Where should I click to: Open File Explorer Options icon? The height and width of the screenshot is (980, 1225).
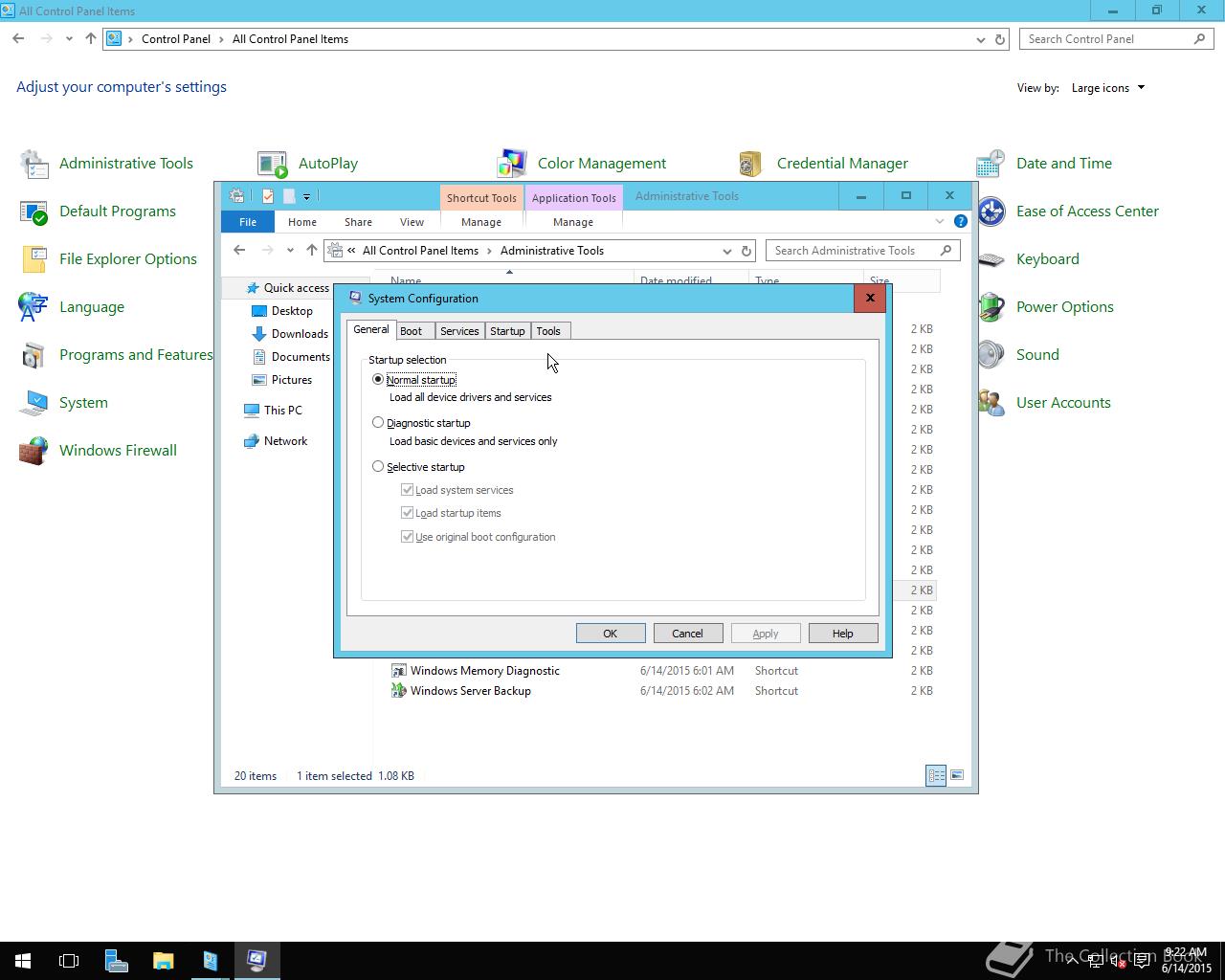34,259
